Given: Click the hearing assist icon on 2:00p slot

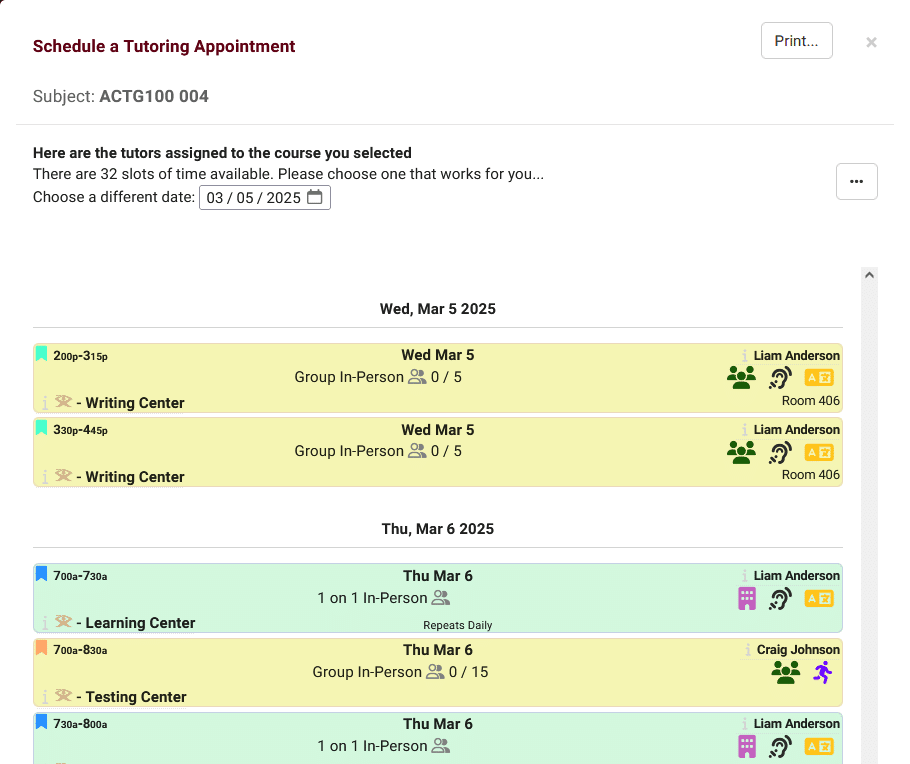Looking at the screenshot, I should pyautogui.click(x=780, y=377).
